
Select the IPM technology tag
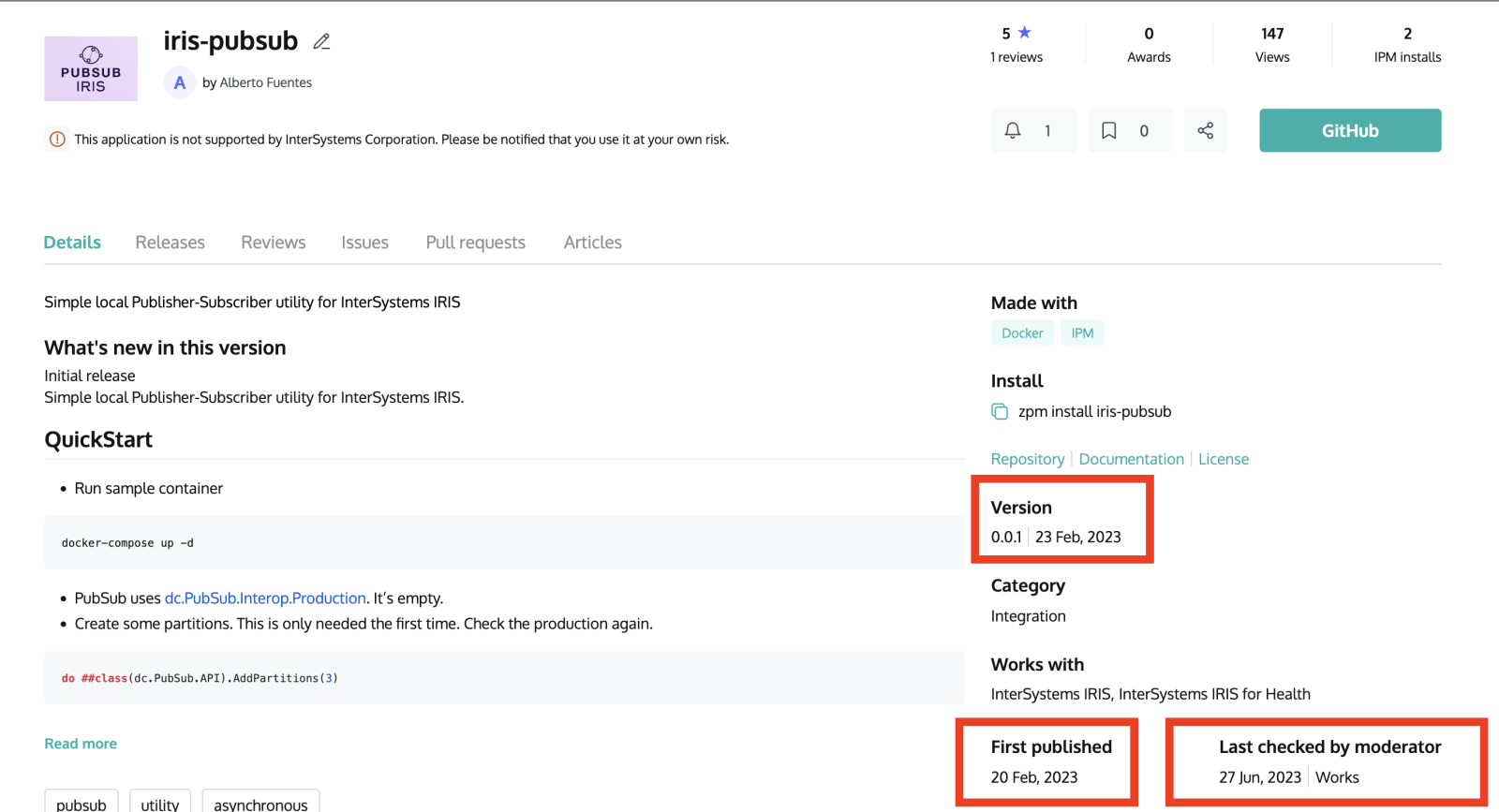click(x=1082, y=333)
